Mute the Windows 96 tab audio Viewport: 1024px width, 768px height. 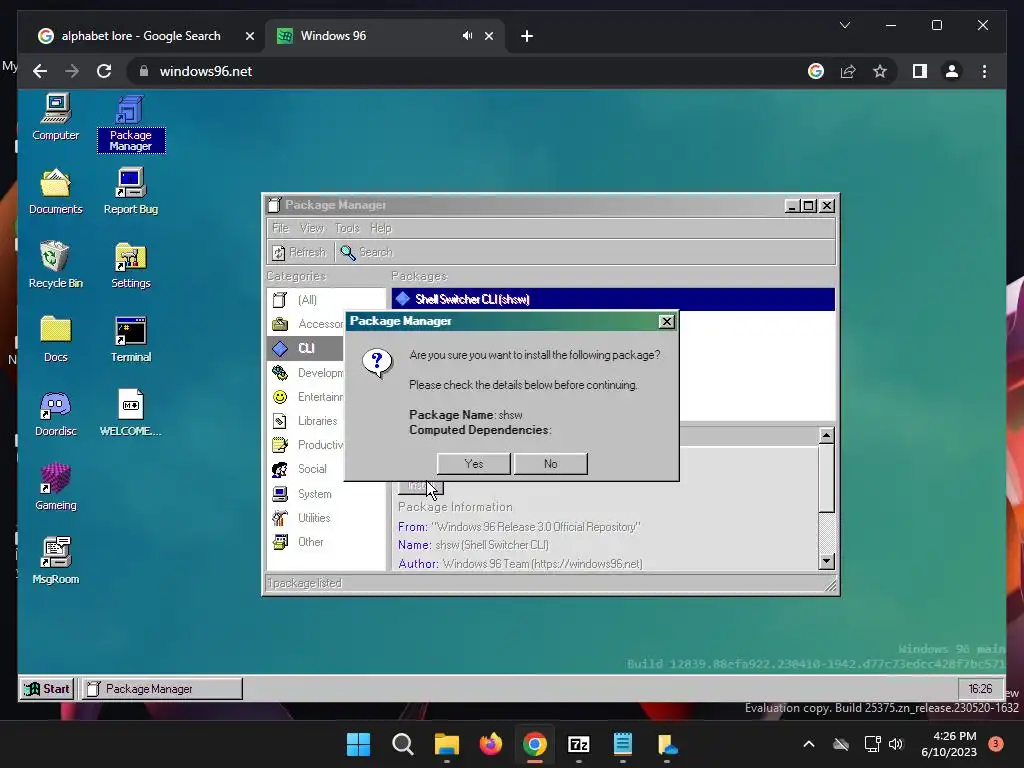467,36
